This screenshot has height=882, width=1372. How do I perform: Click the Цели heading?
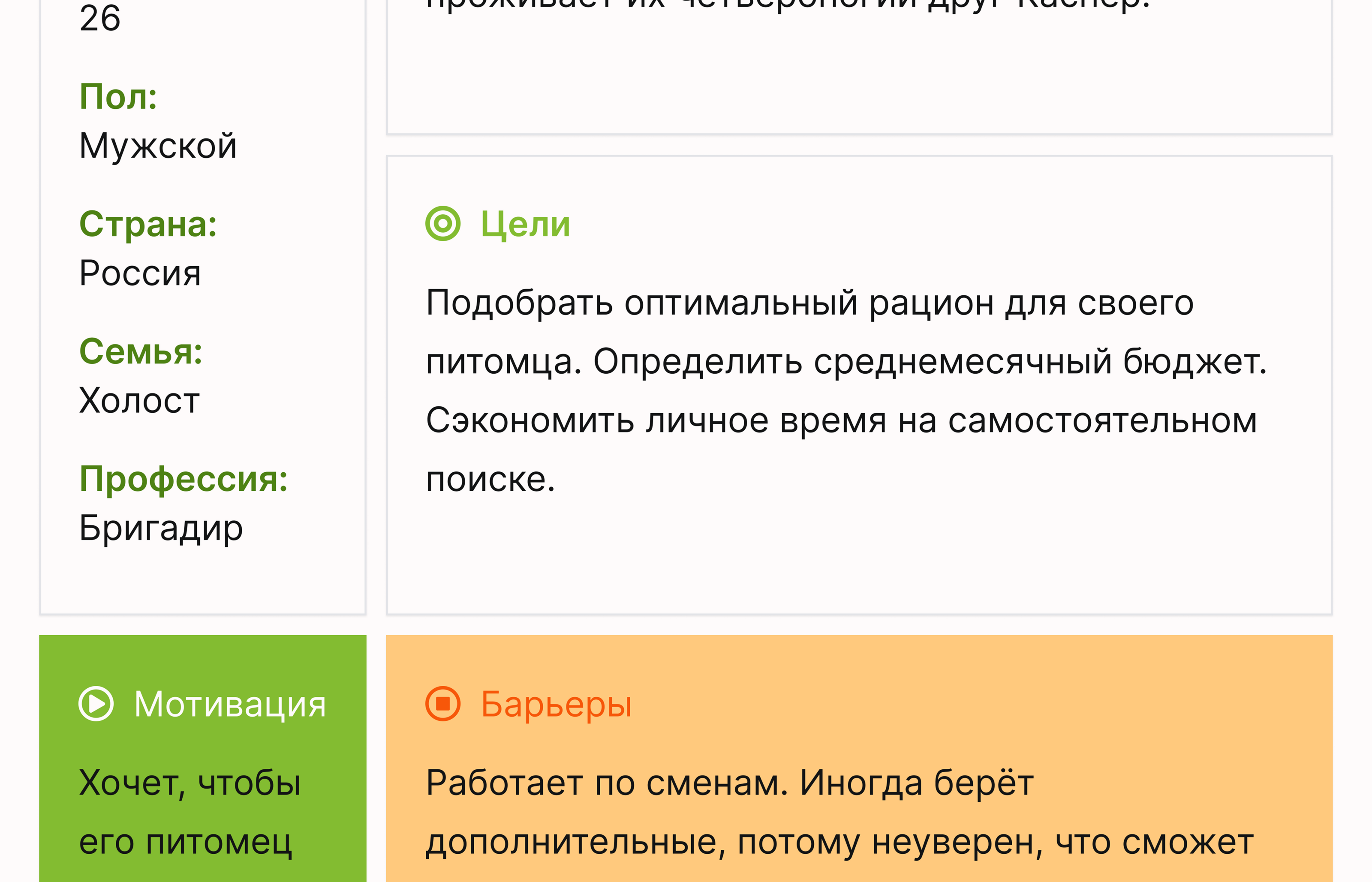[525, 223]
